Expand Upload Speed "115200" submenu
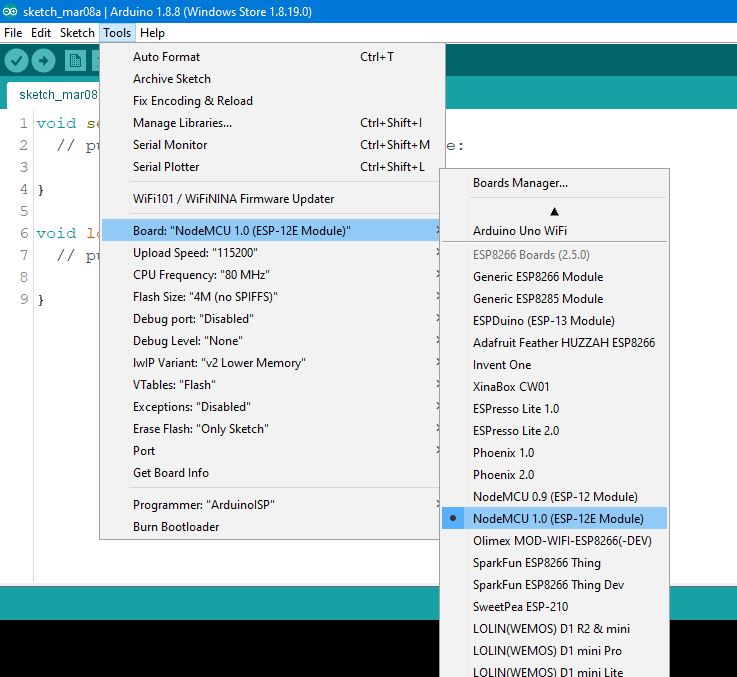This screenshot has width=737, height=677. click(x=271, y=253)
